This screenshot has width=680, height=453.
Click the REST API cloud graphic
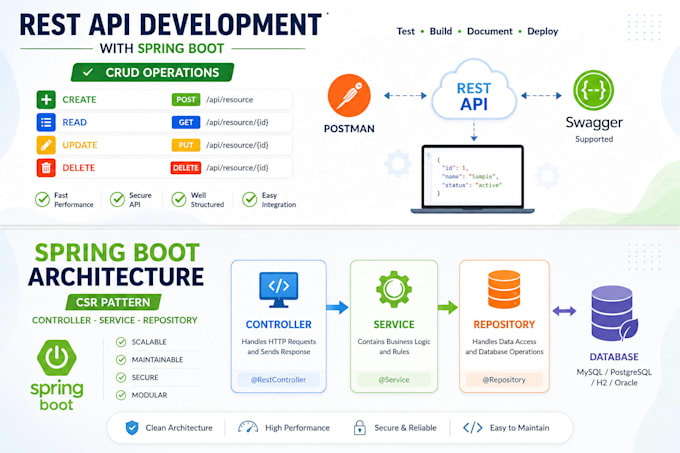tap(474, 91)
